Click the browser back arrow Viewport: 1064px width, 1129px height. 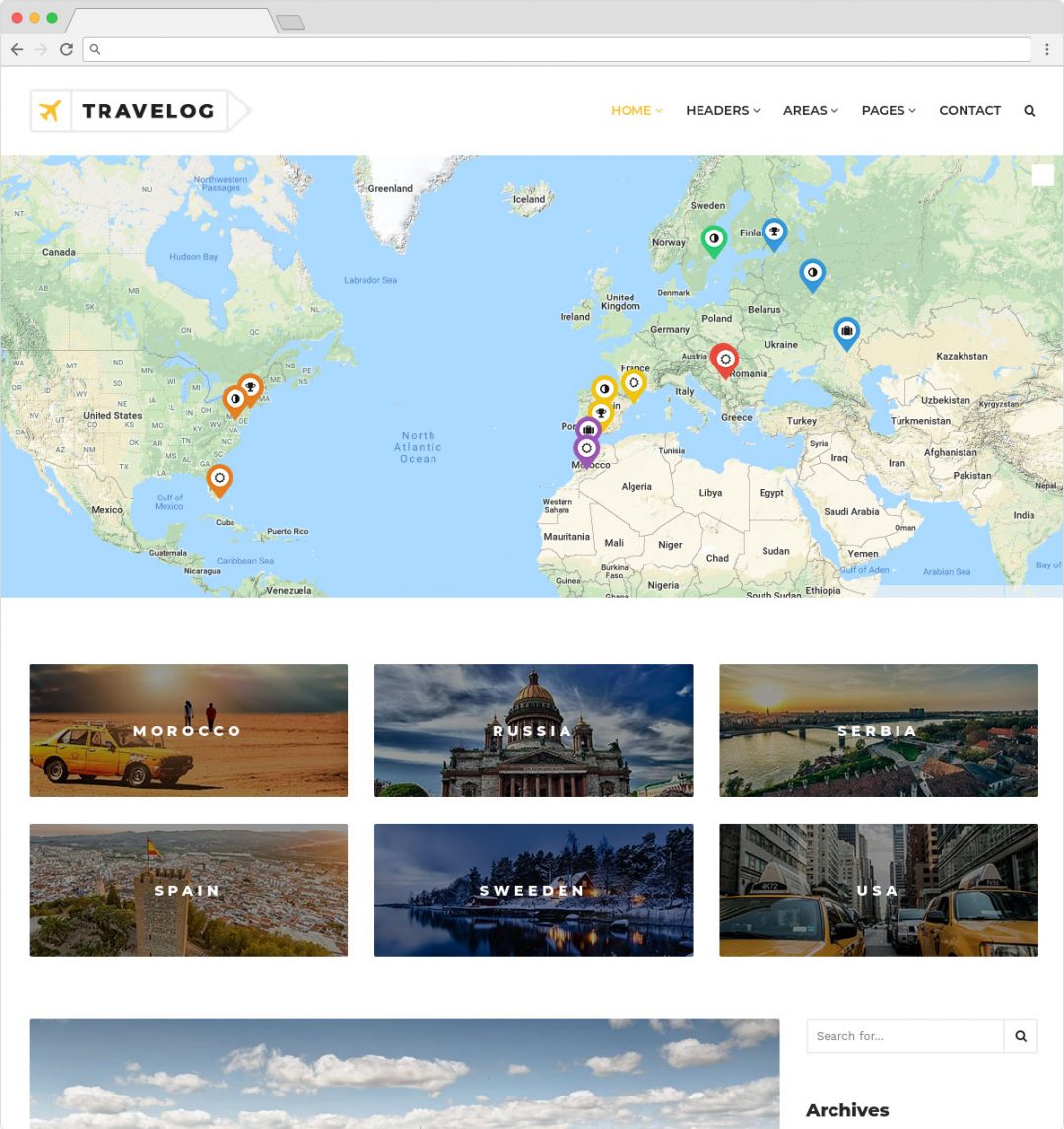pyautogui.click(x=17, y=49)
